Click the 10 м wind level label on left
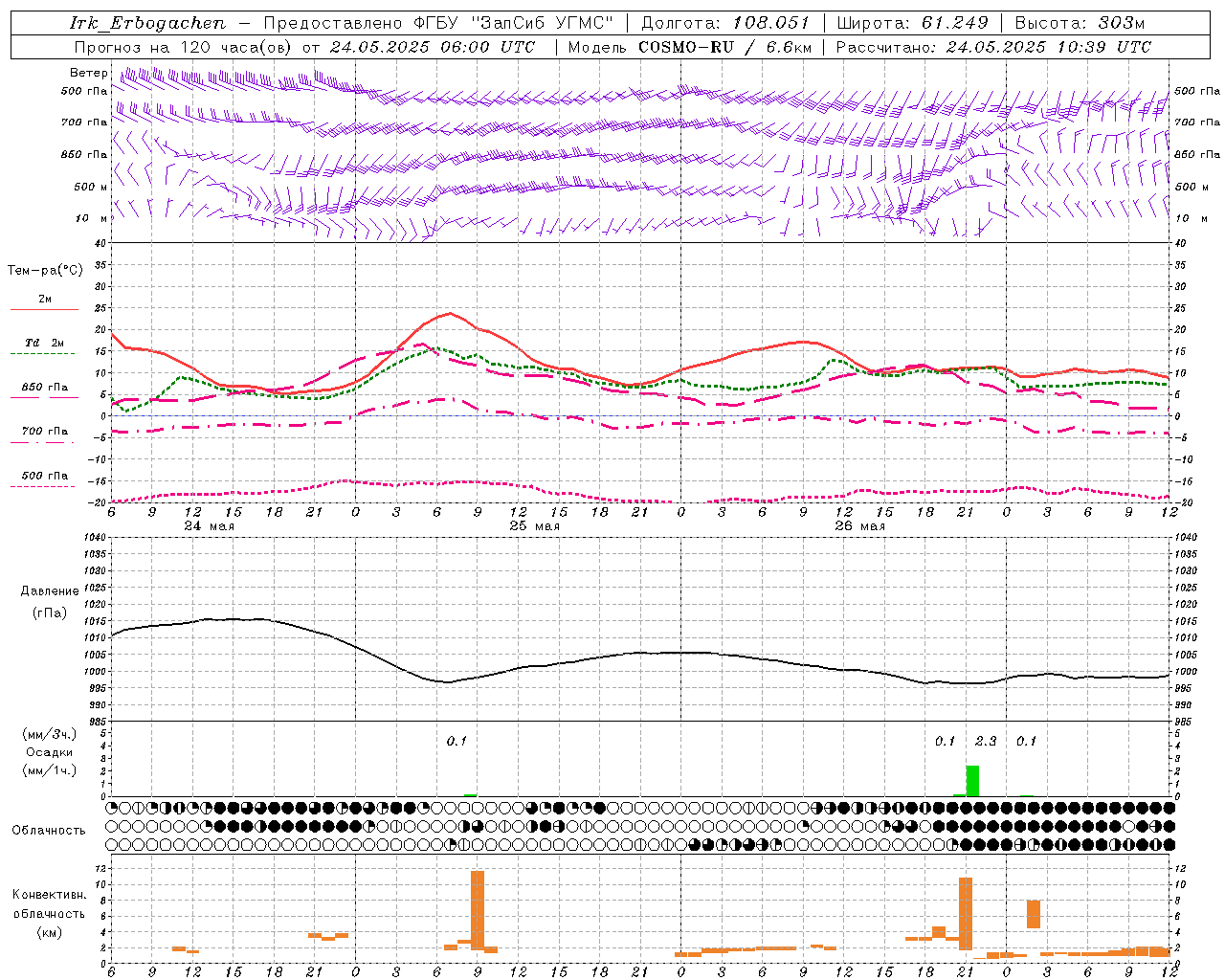The width and height of the screenshot is (1225, 980). (x=91, y=218)
